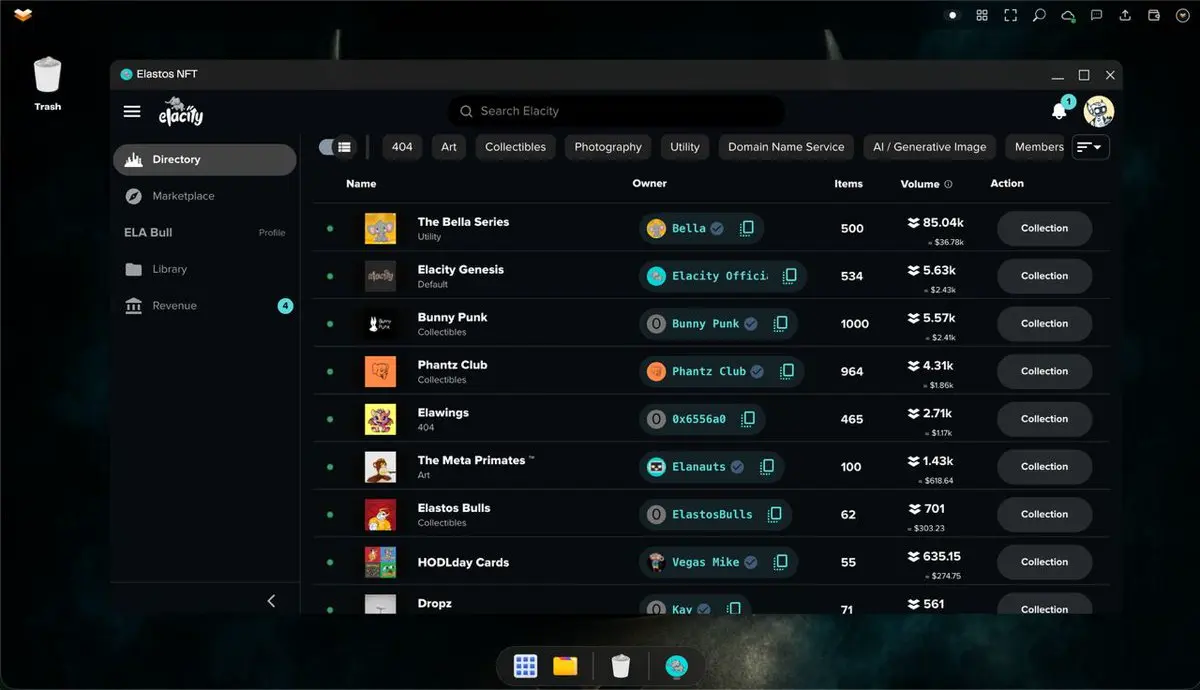
Task: Click the Volume info icon
Action: (948, 184)
